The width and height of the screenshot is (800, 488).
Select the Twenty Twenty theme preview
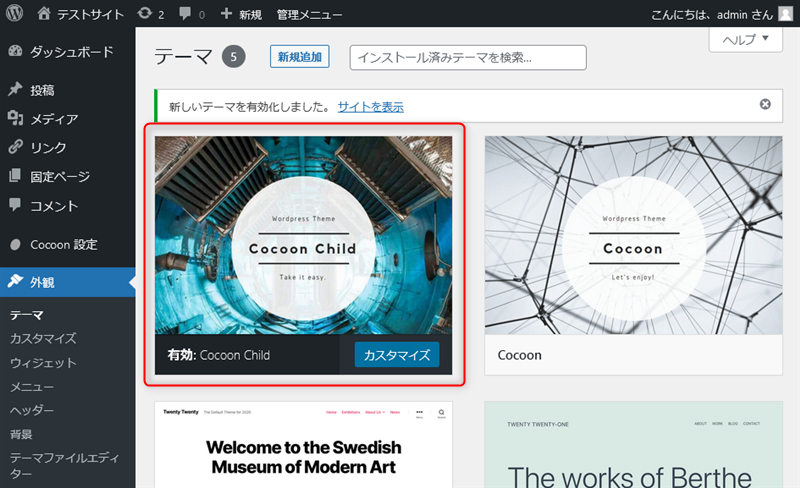(303, 445)
